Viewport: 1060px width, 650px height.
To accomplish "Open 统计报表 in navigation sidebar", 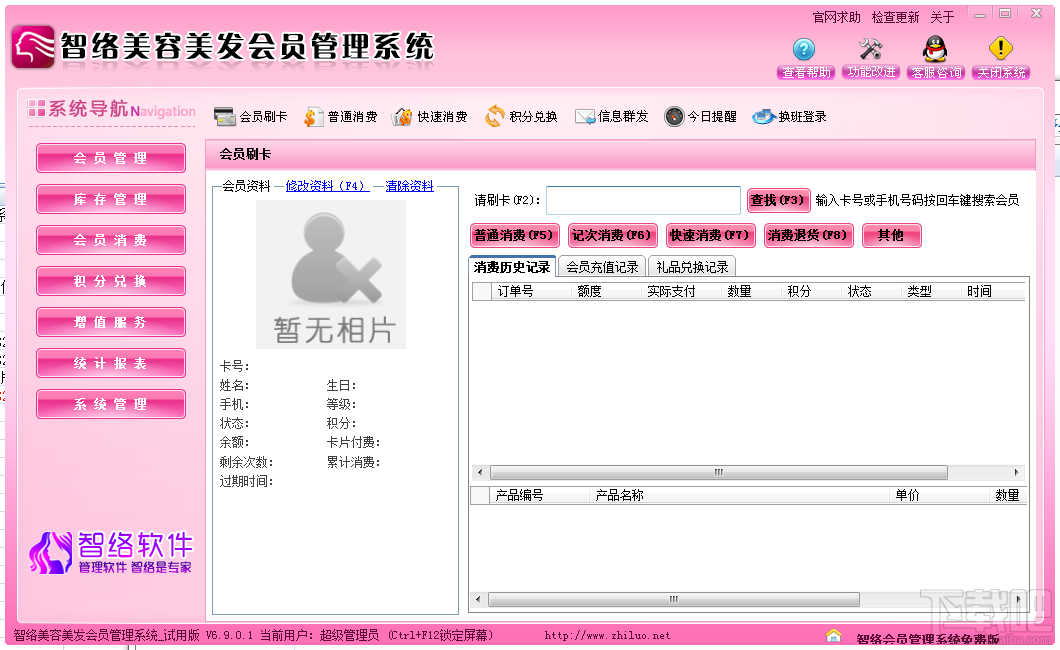I will pos(111,364).
